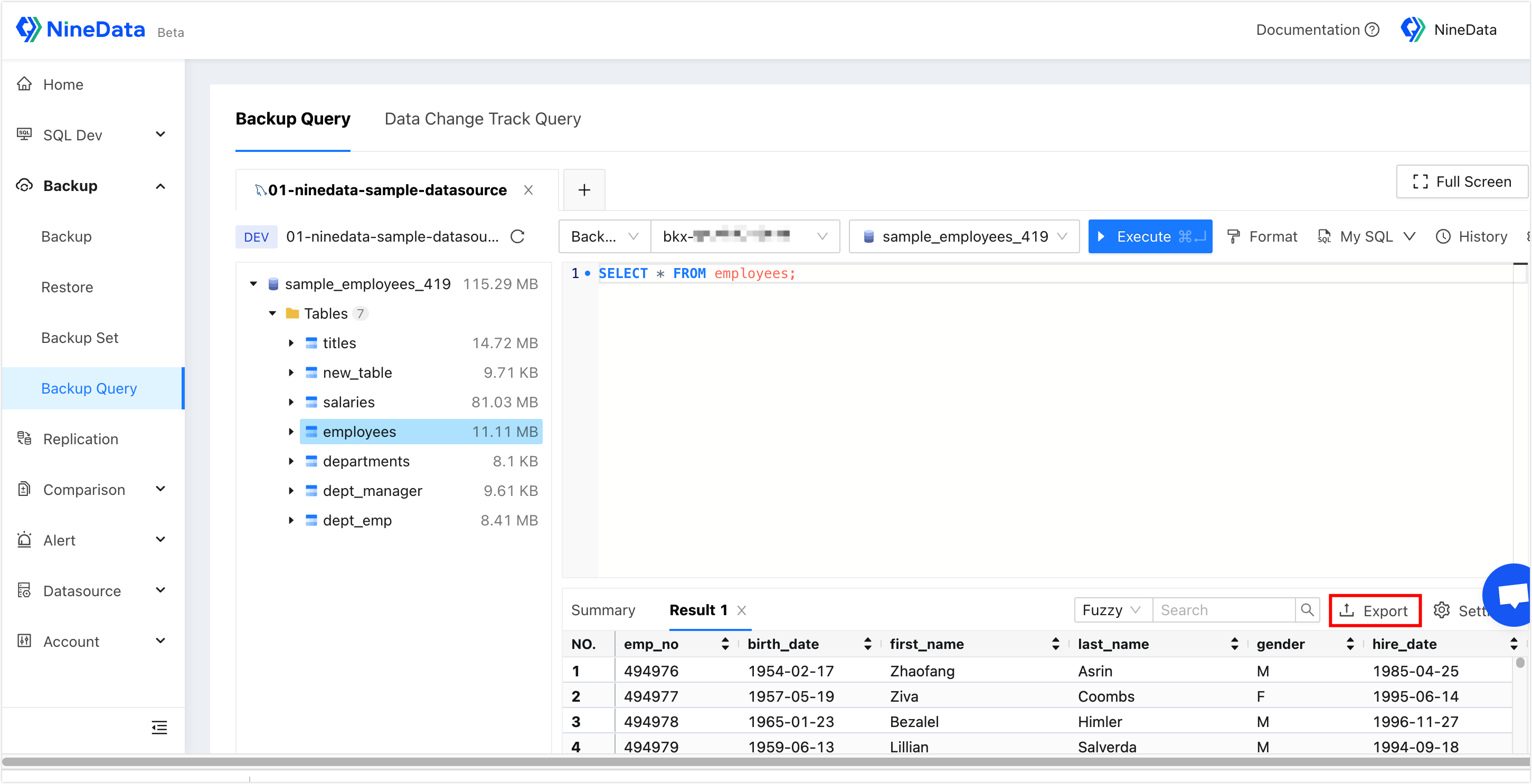1532x784 pixels.
Task: Open the Documentation help icon
Action: click(1372, 30)
